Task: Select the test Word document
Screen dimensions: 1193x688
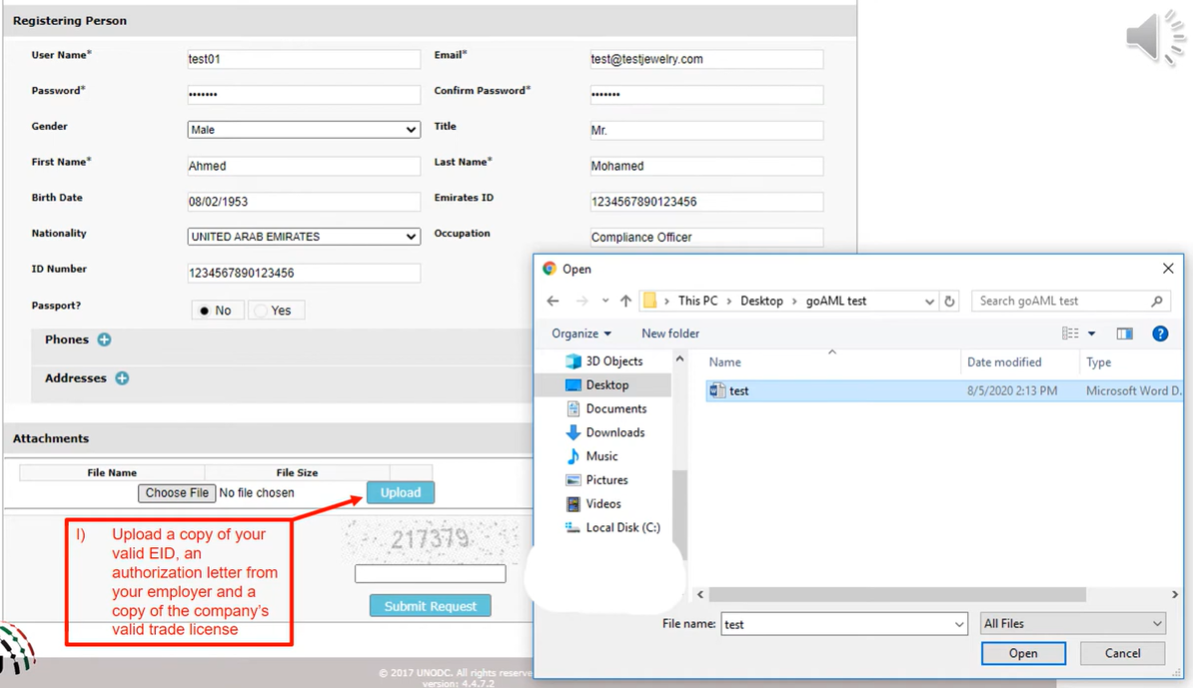Action: tap(739, 391)
